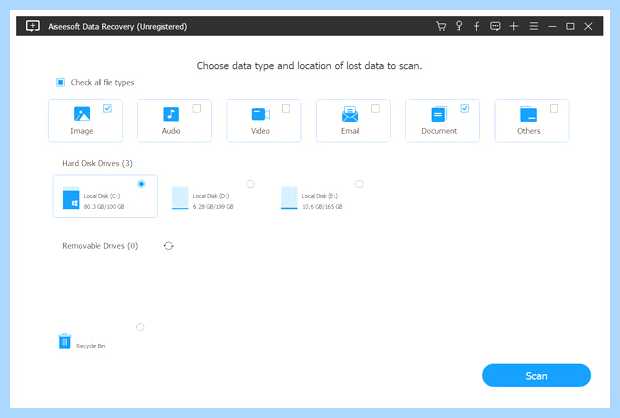620x418 pixels.
Task: Click the Others folder icon
Action: pyautogui.click(x=528, y=114)
